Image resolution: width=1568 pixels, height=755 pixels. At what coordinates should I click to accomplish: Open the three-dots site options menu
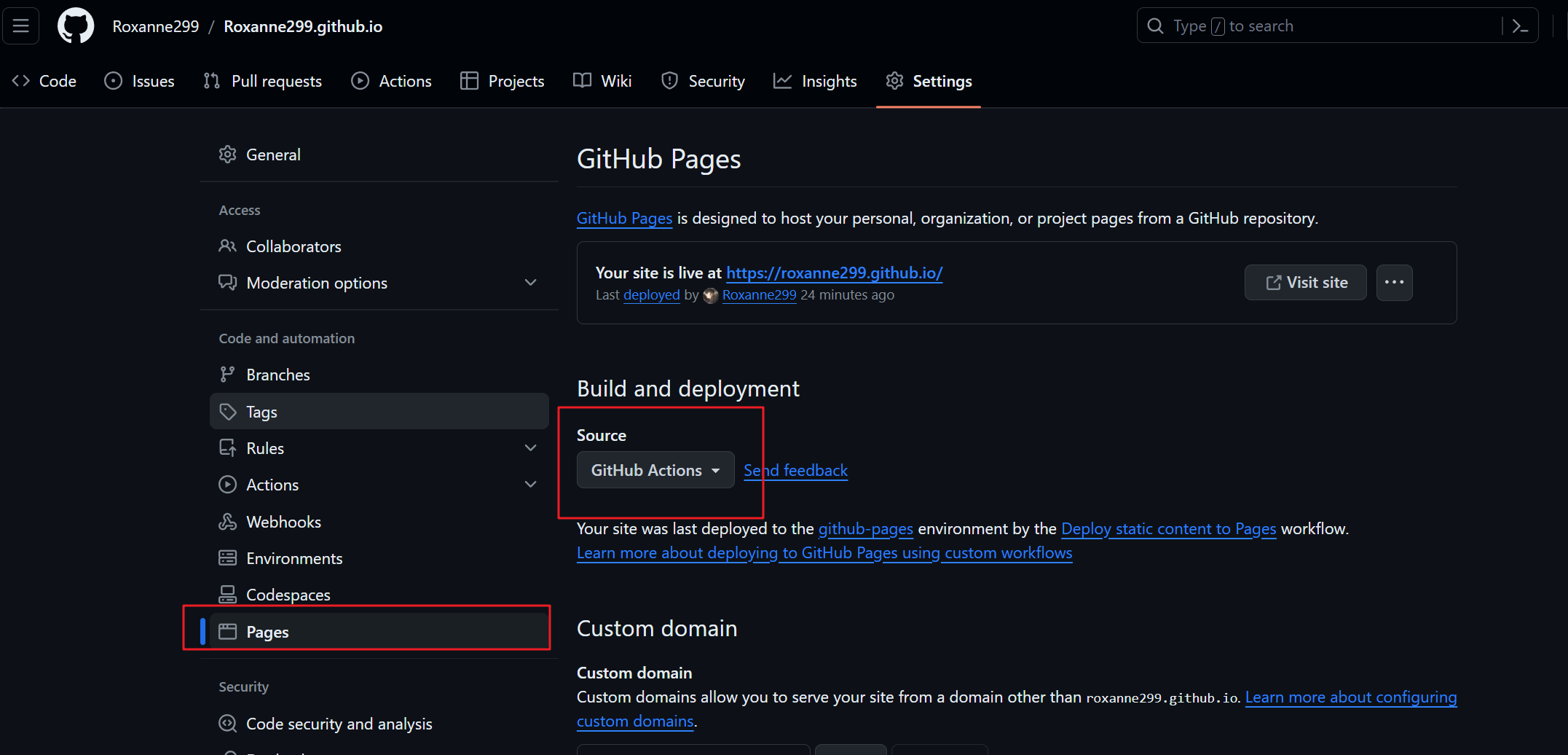1395,283
